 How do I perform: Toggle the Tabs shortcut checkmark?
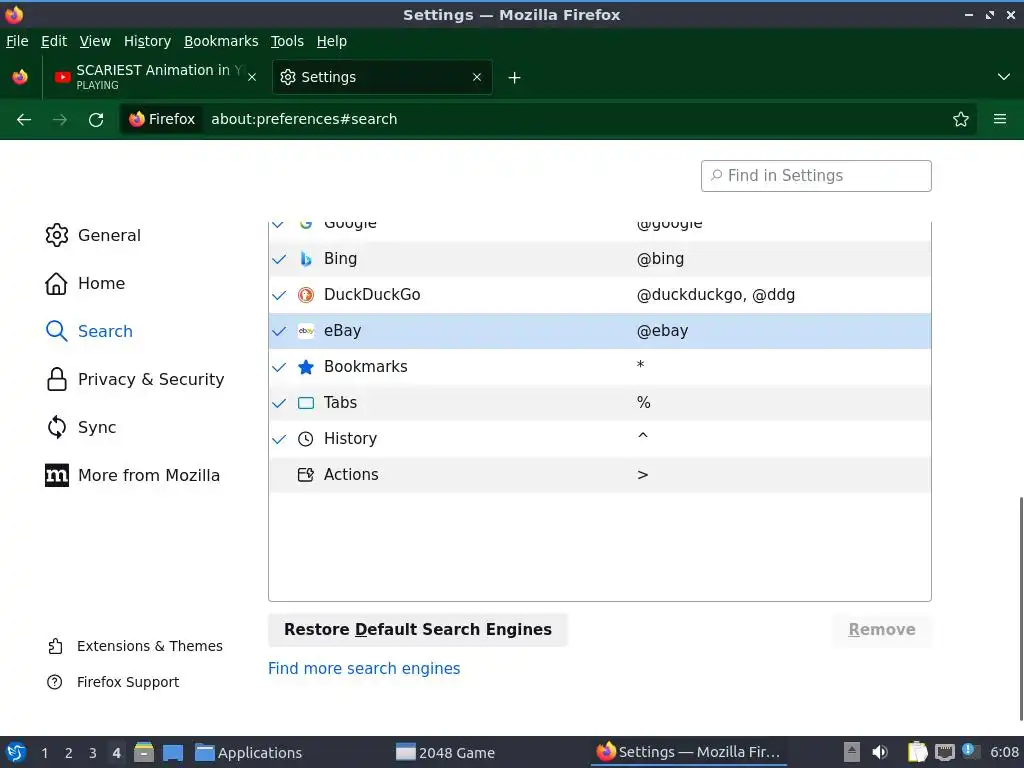(x=279, y=403)
